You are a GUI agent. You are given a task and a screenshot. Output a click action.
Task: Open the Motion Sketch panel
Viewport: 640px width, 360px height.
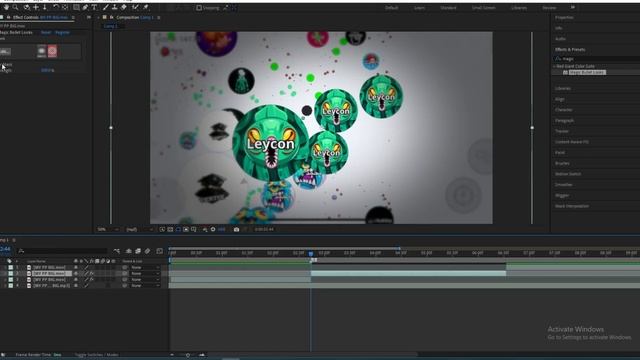click(568, 174)
